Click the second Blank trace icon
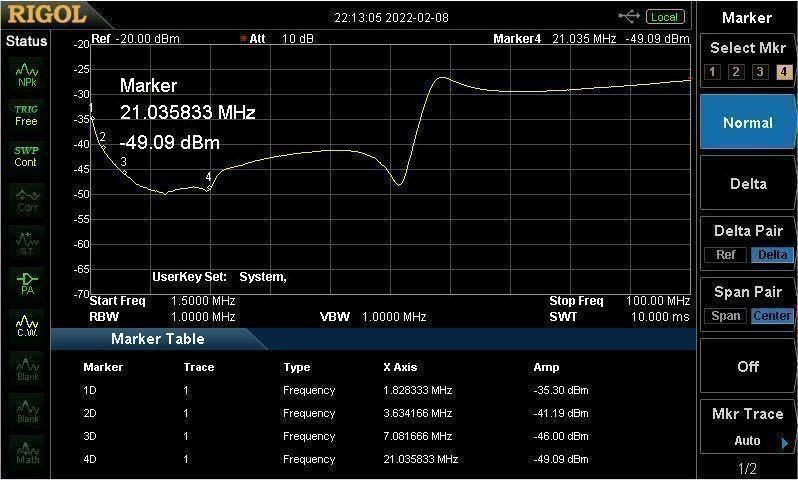This screenshot has width=798, height=480. [27, 411]
